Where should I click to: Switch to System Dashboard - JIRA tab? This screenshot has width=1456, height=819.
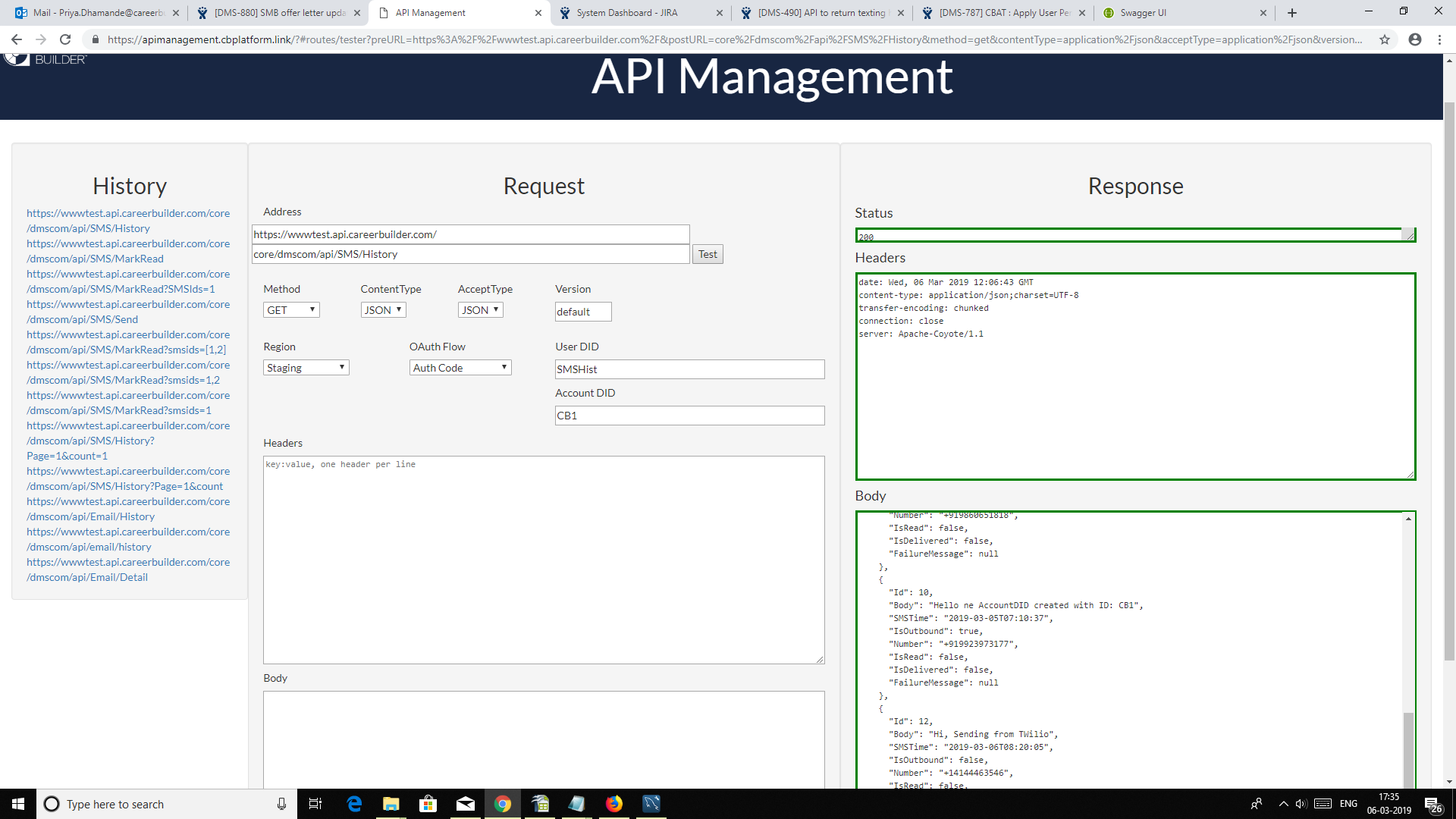[637, 13]
